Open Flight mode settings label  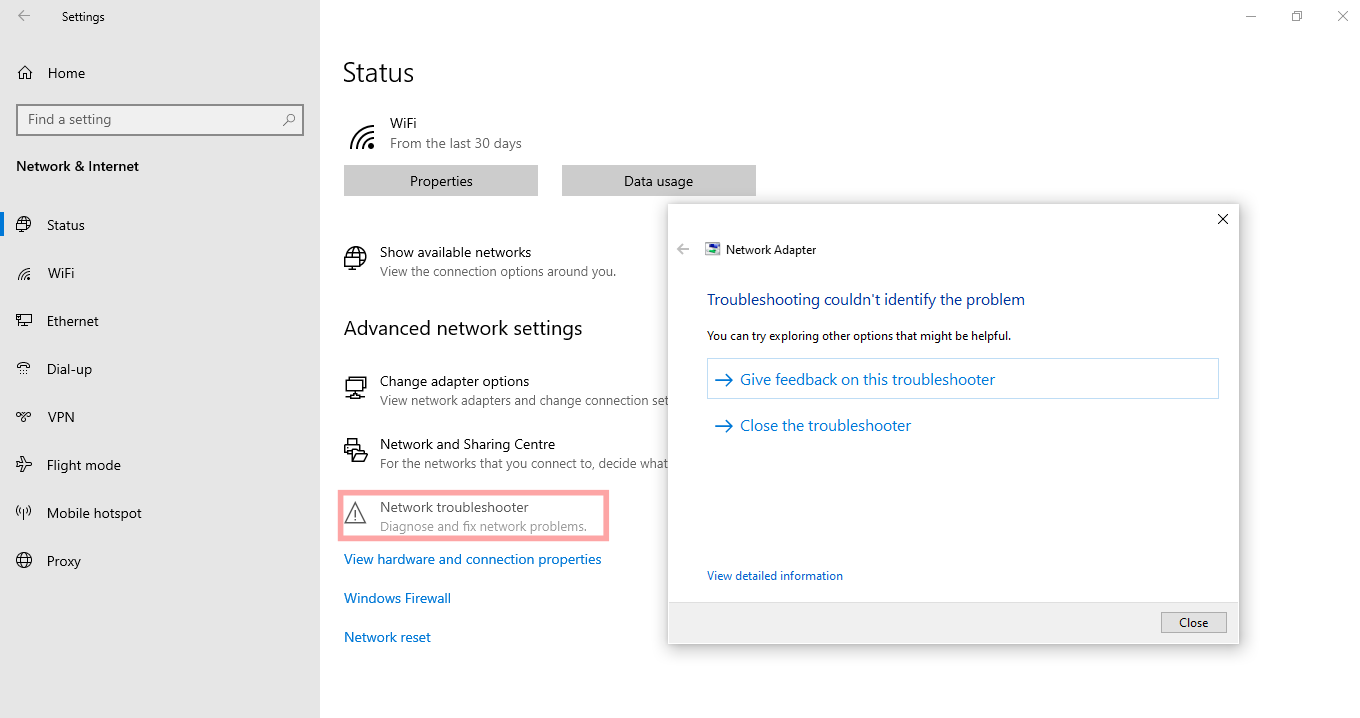point(84,465)
